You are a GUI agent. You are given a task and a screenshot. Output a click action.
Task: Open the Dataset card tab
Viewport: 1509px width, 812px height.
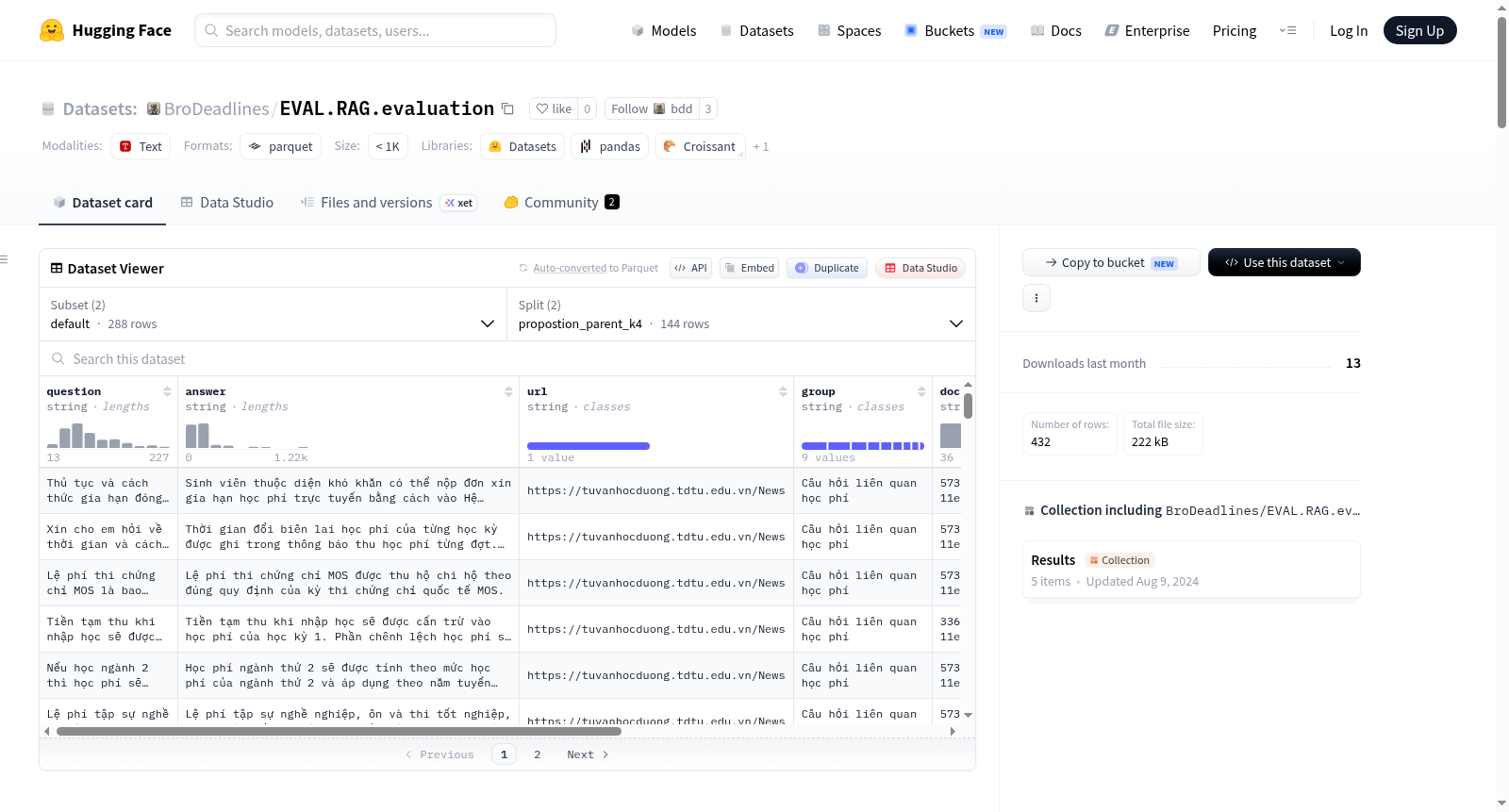click(x=102, y=202)
